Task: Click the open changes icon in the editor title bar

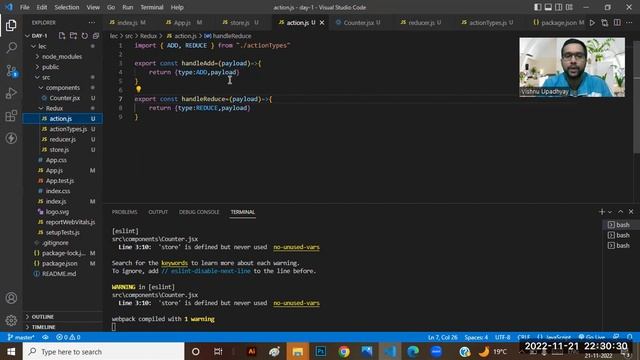Action: 604,23
